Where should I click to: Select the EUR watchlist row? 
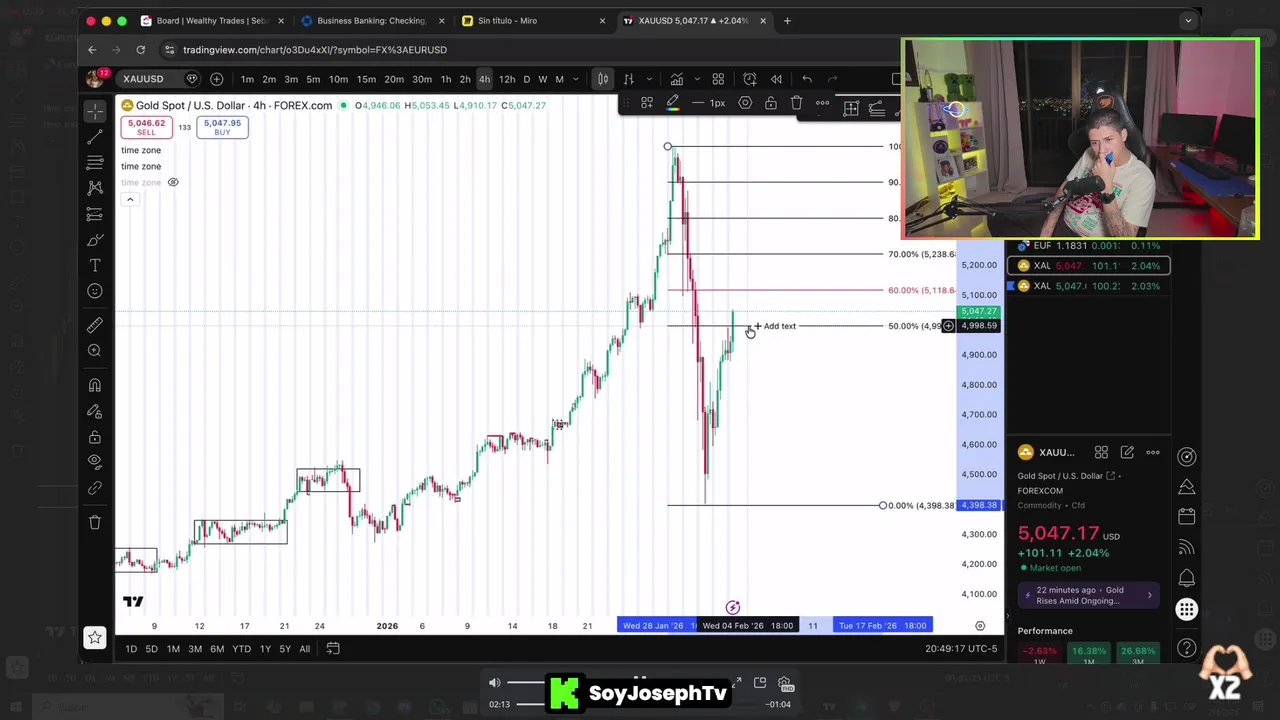pos(1090,246)
